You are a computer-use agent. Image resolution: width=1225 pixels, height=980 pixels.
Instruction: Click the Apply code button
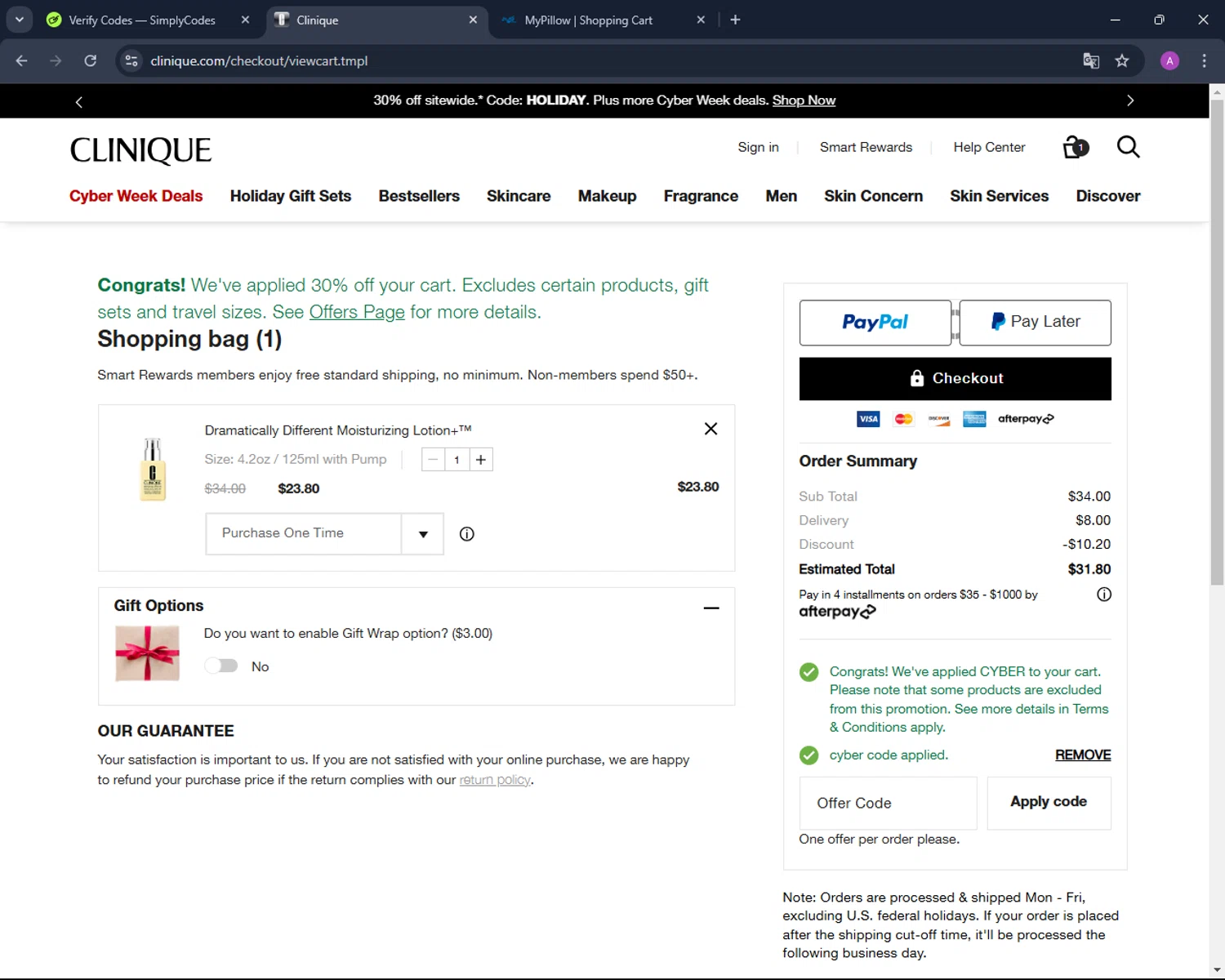point(1049,803)
